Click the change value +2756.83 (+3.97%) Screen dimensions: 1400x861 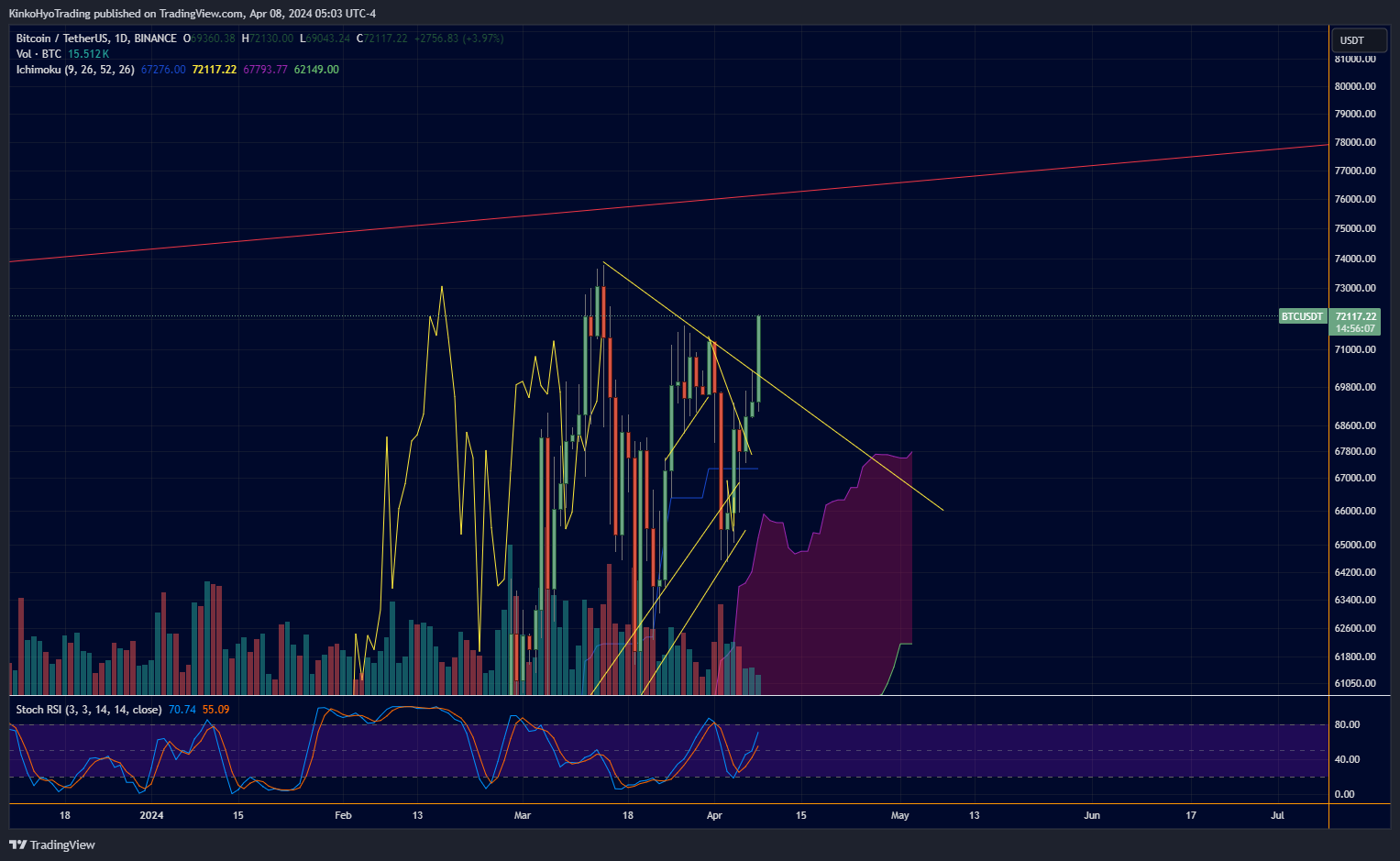458,39
